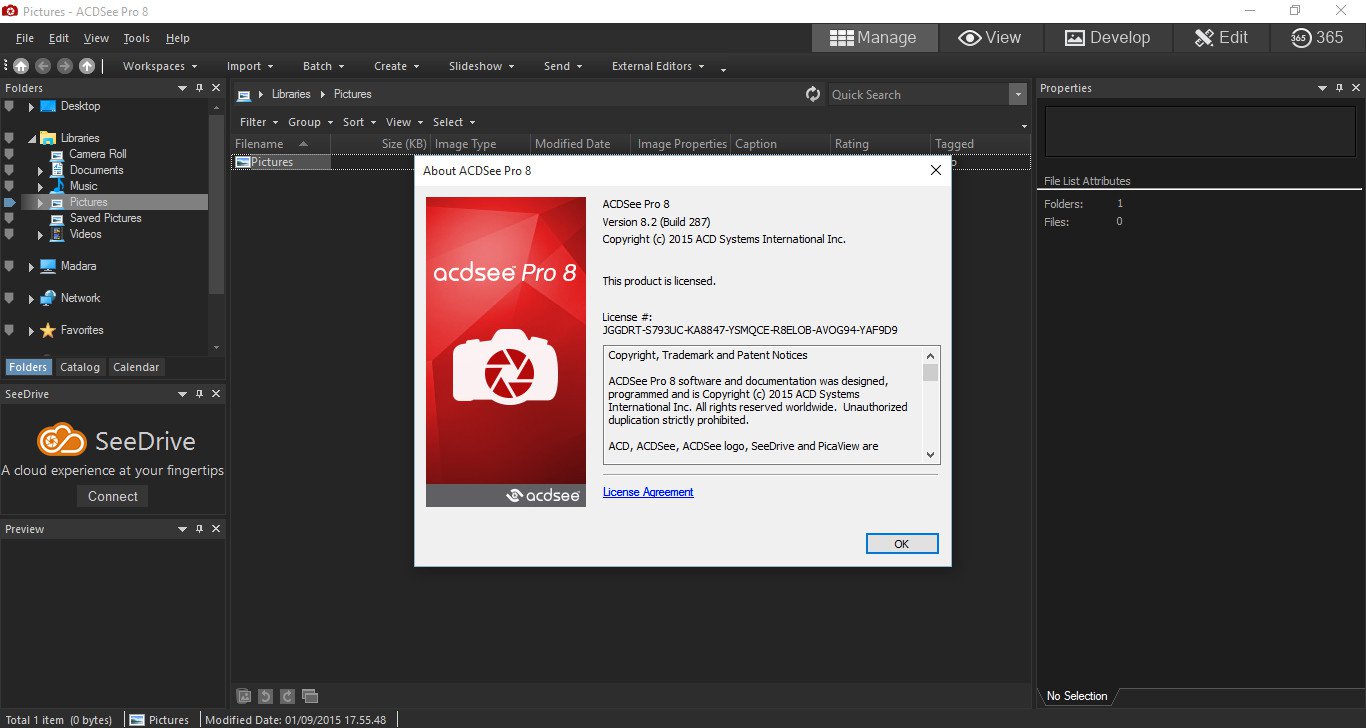The image size is (1366, 728).
Task: Toggle Easy-Select marker for Documents
Action: point(9,170)
